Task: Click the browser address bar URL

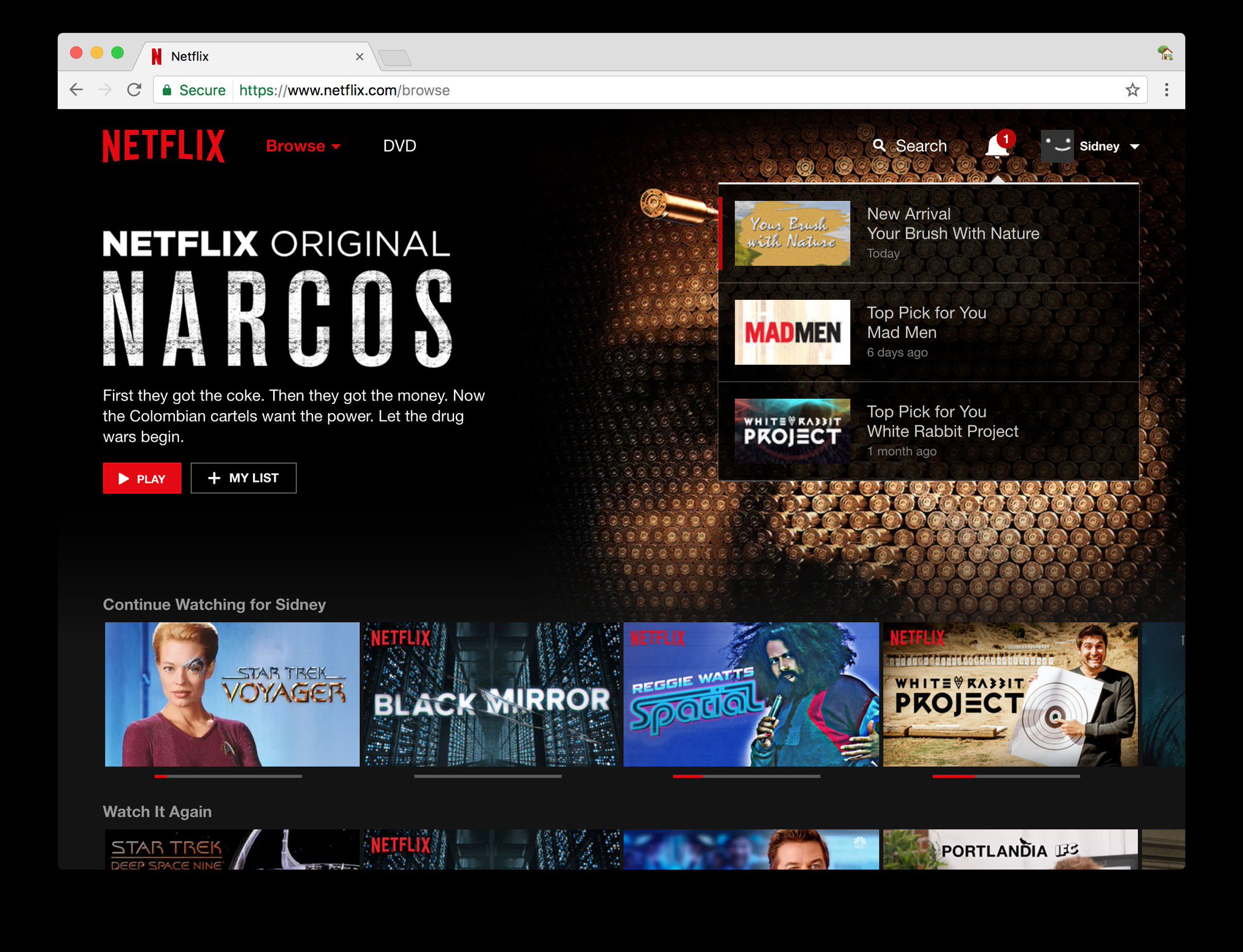Action: pos(344,90)
